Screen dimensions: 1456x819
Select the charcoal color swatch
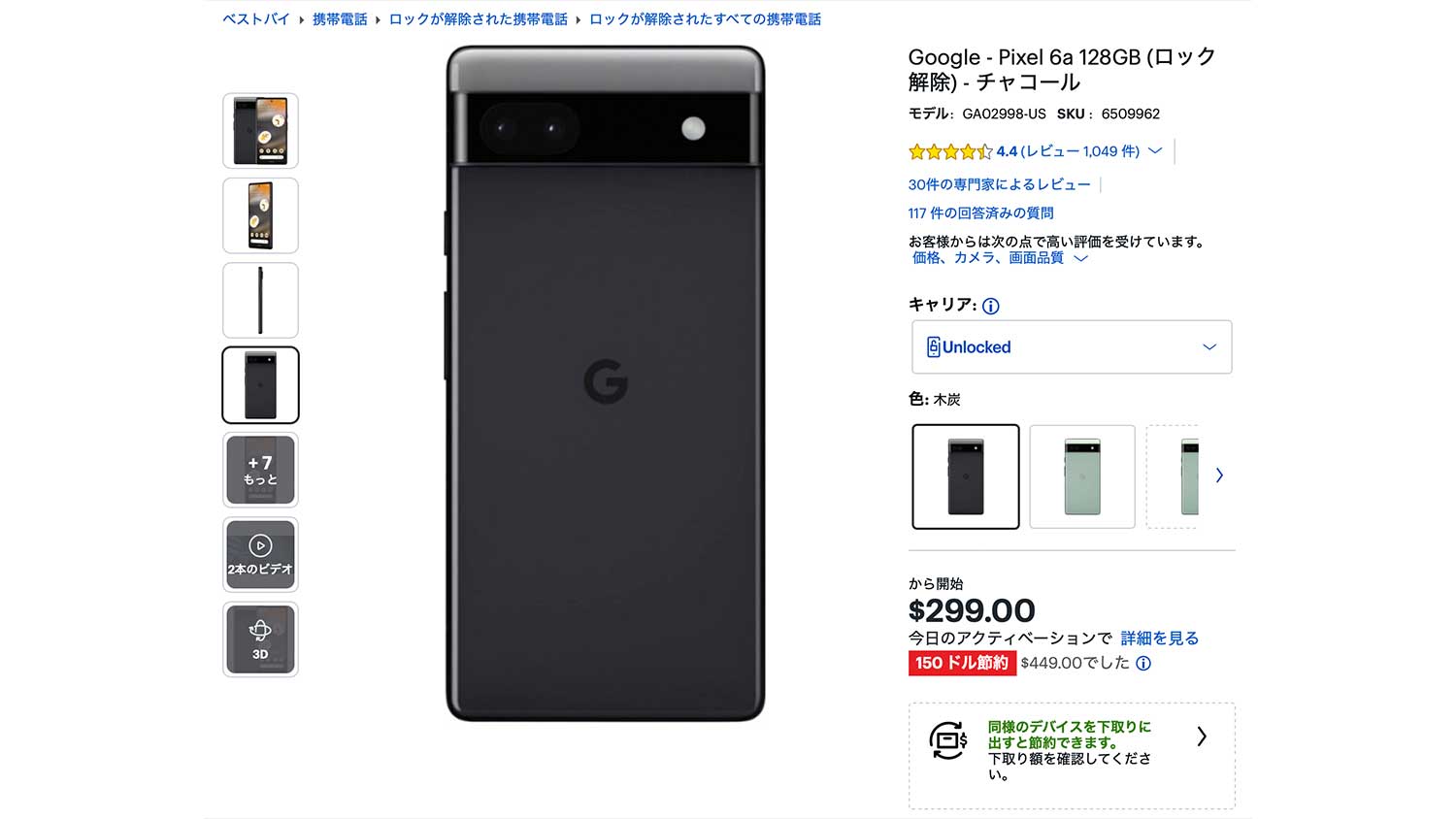tap(966, 476)
